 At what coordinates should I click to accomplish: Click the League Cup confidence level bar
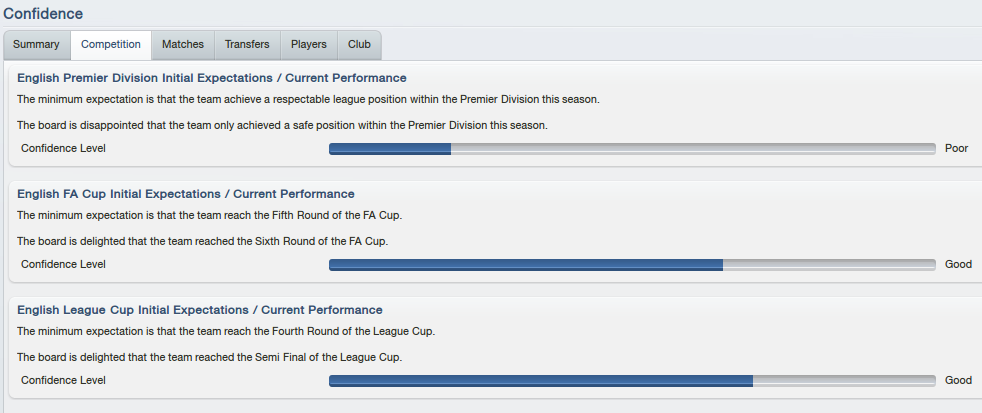pos(632,381)
